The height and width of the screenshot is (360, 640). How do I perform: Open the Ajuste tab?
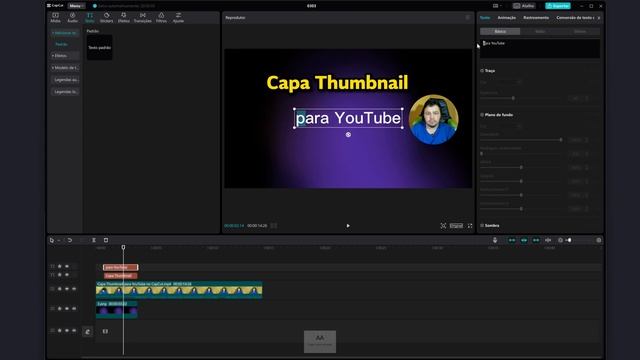[x=178, y=18]
